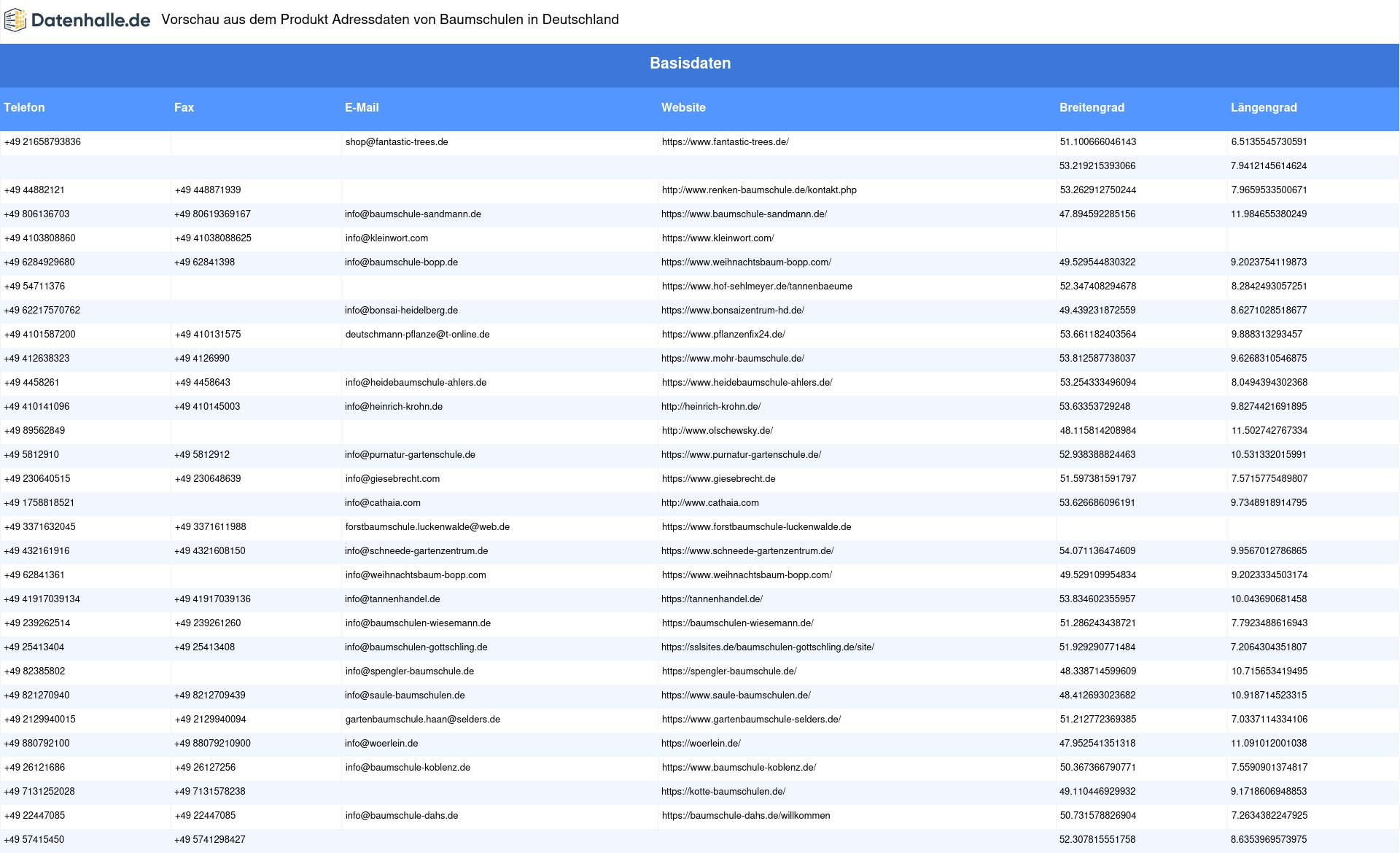Click email info@cathaia.com
The height and width of the screenshot is (853, 1400).
point(383,503)
